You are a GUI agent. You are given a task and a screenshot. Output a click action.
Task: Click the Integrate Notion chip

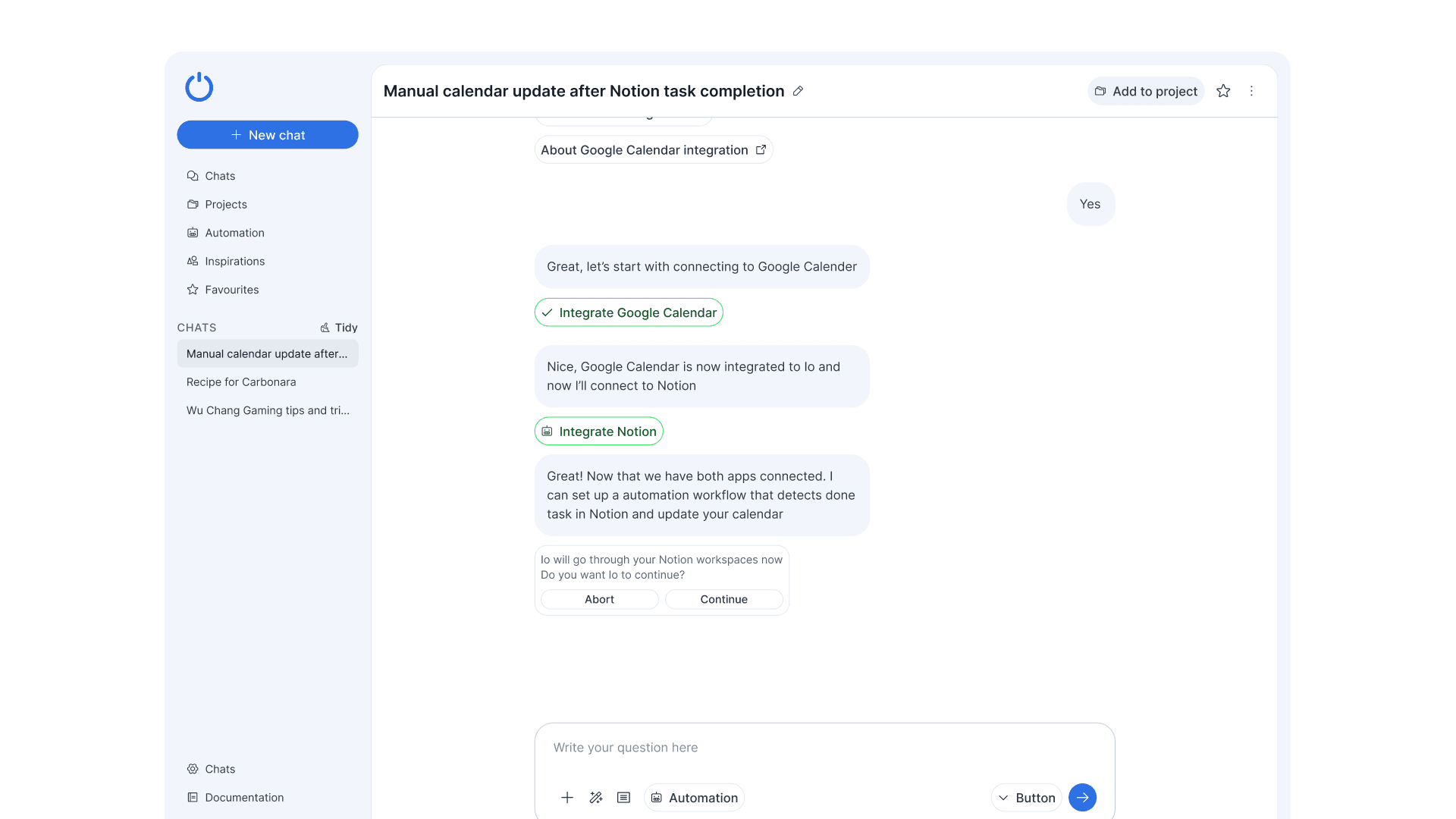click(x=598, y=431)
